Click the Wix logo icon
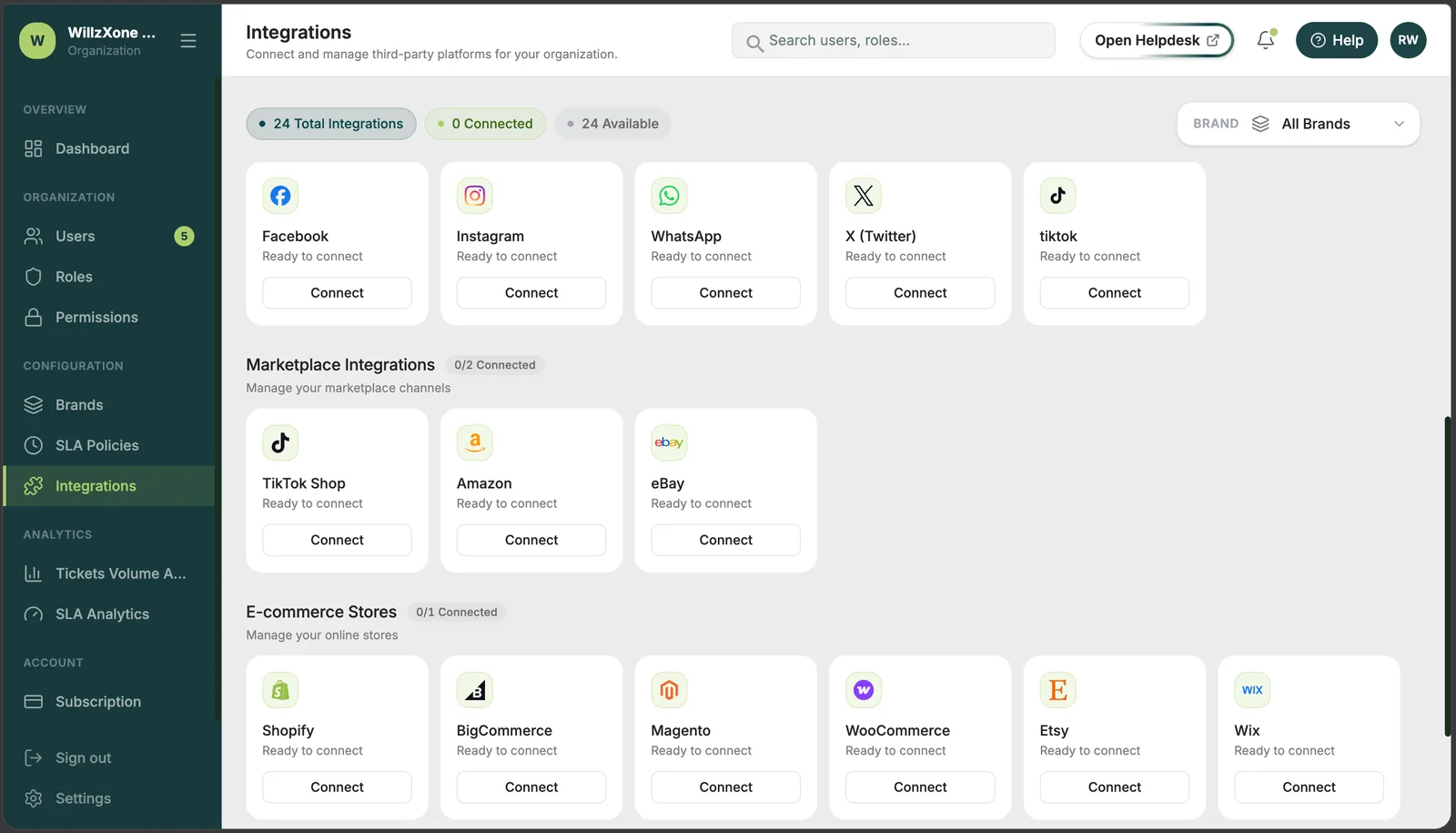 point(1252,690)
